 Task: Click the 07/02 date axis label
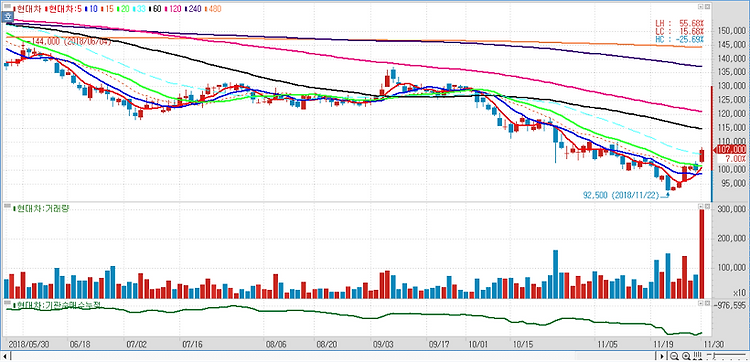pyautogui.click(x=136, y=343)
